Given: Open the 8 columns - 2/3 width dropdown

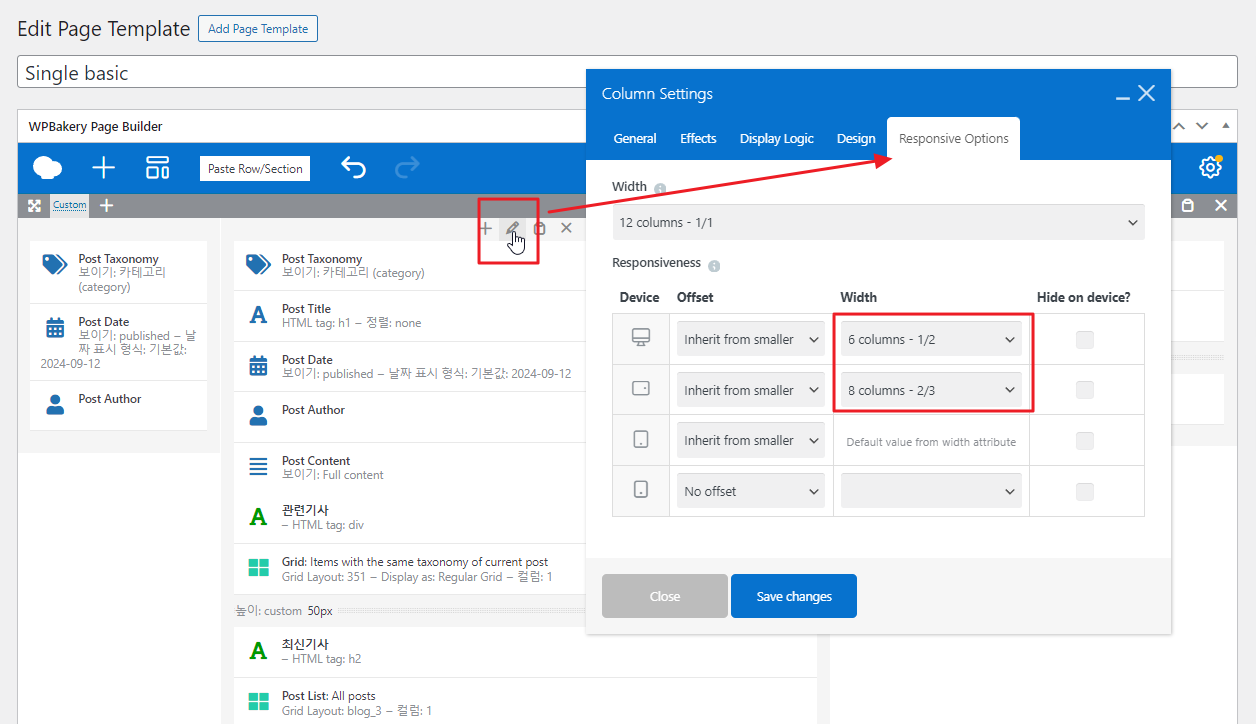Looking at the screenshot, I should pos(931,390).
